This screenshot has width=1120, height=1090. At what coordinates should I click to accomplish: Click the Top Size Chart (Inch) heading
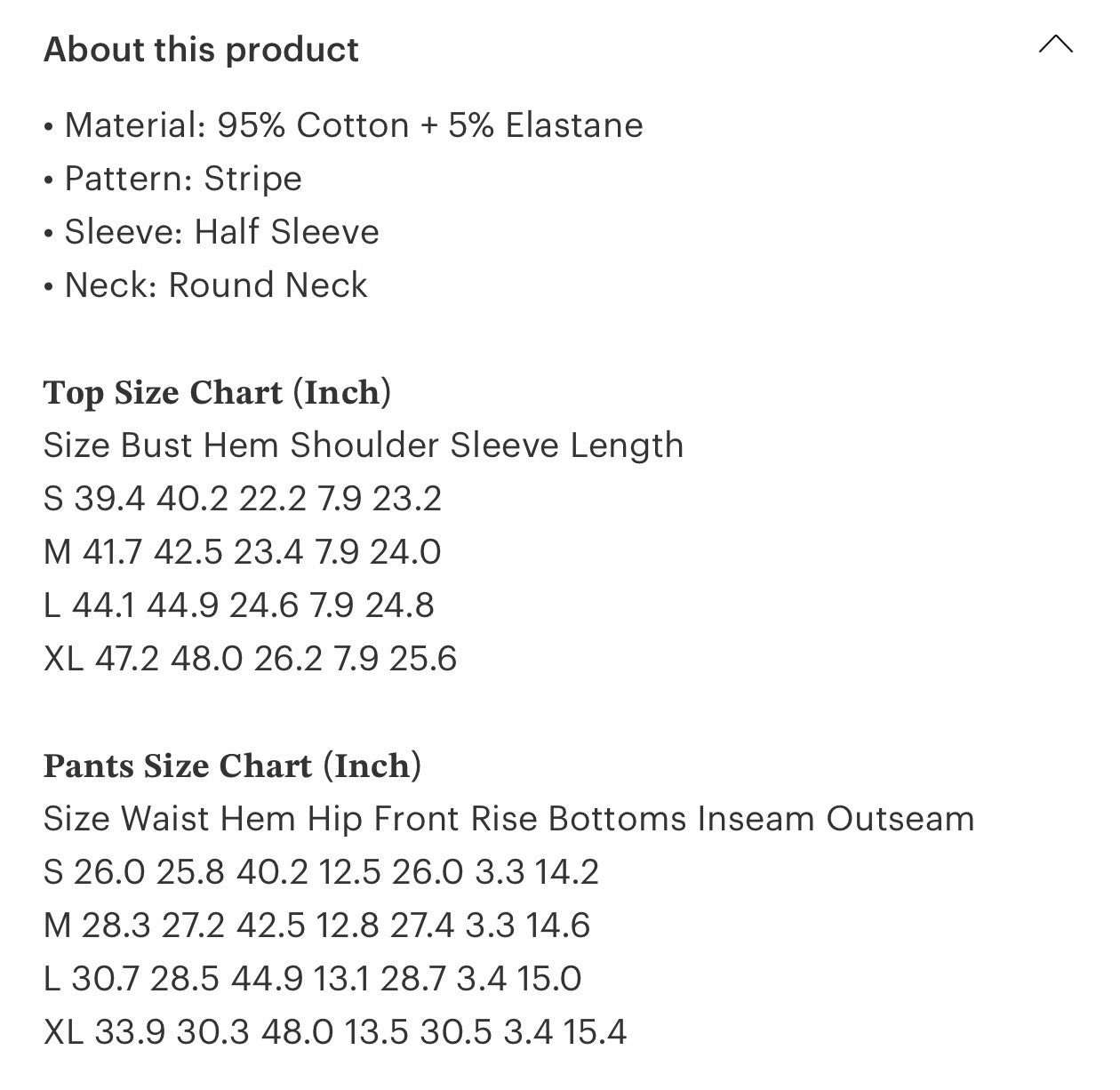point(217,392)
